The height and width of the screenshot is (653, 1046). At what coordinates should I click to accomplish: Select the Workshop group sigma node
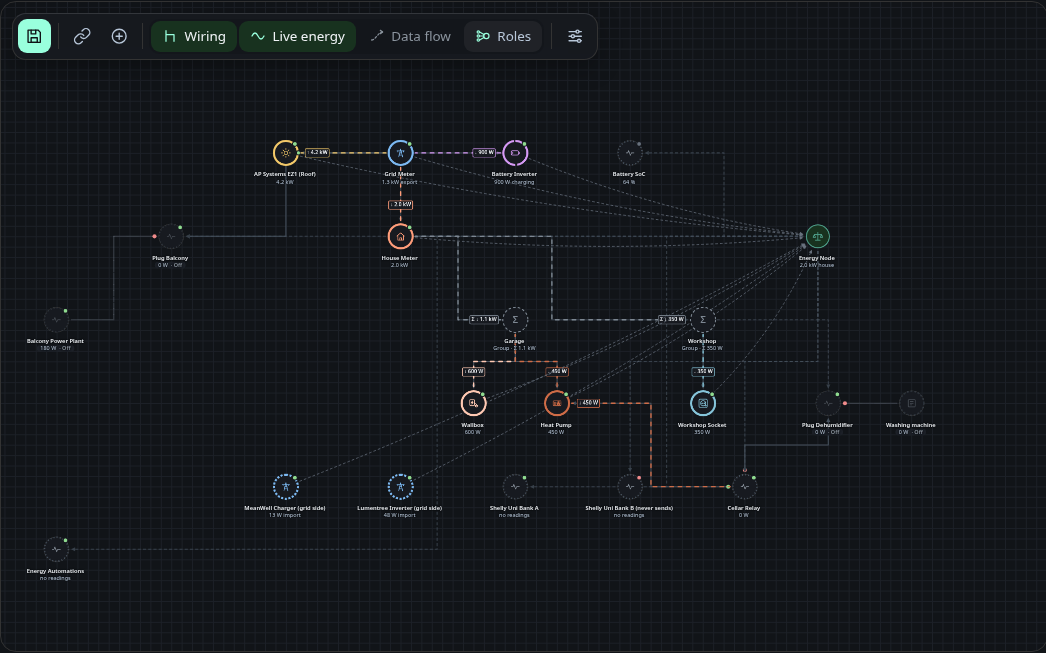click(x=702, y=319)
